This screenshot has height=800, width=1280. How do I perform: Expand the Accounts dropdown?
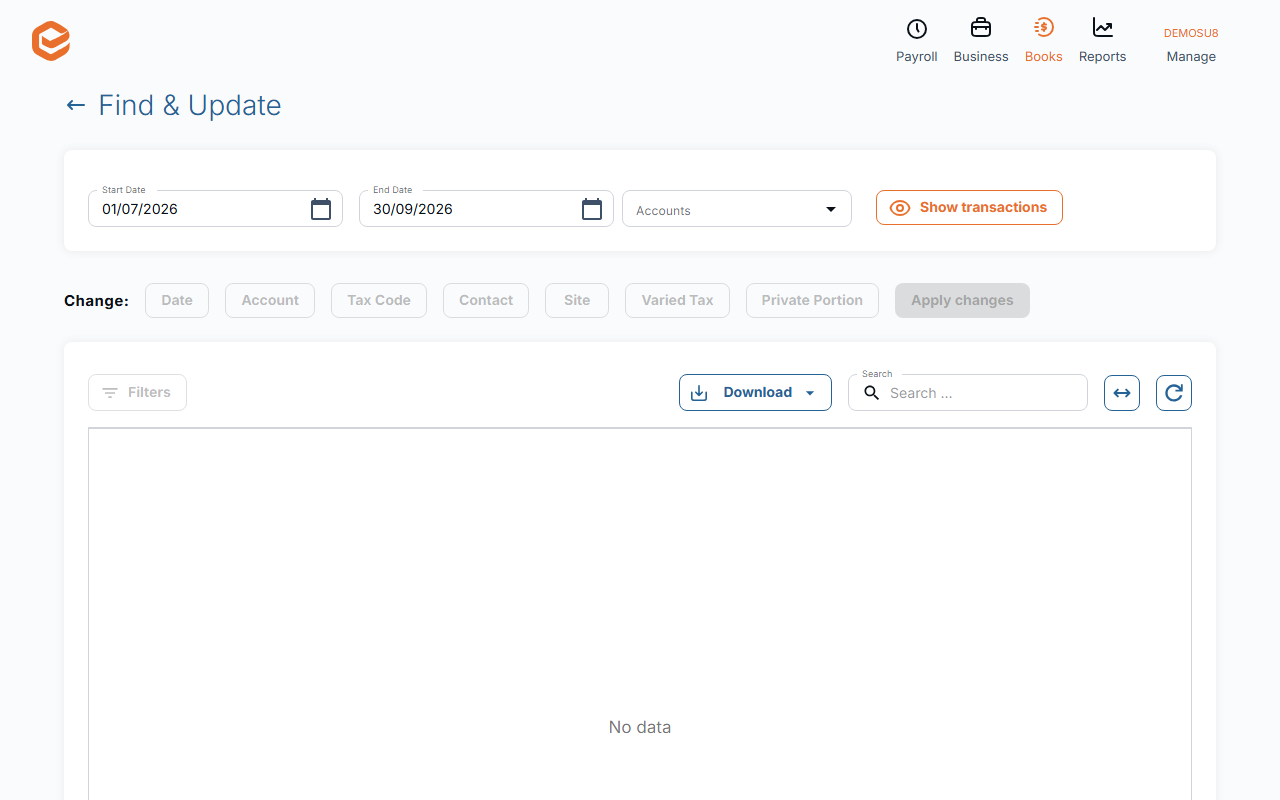[x=737, y=209]
